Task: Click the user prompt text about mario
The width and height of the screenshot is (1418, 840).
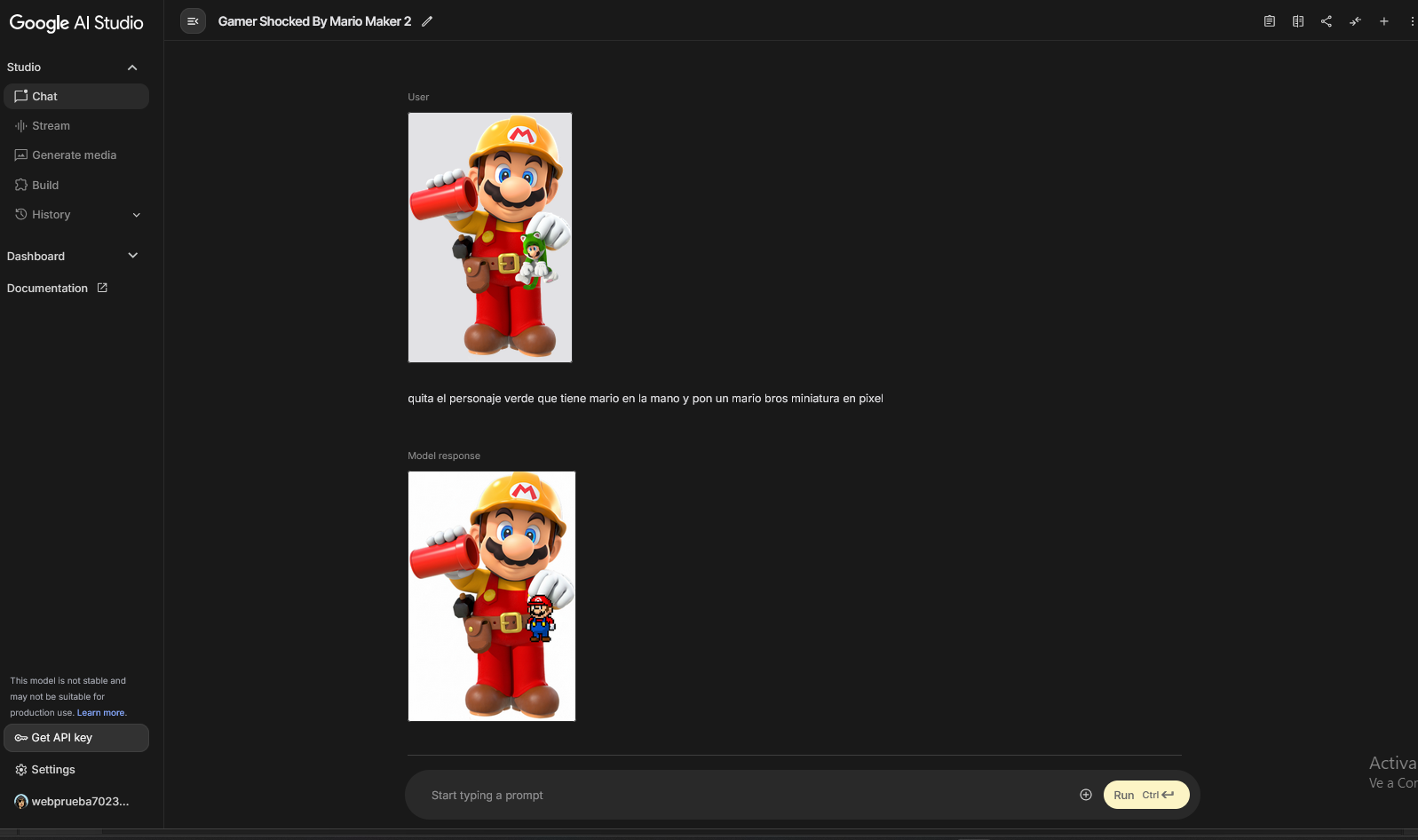Action: click(646, 399)
